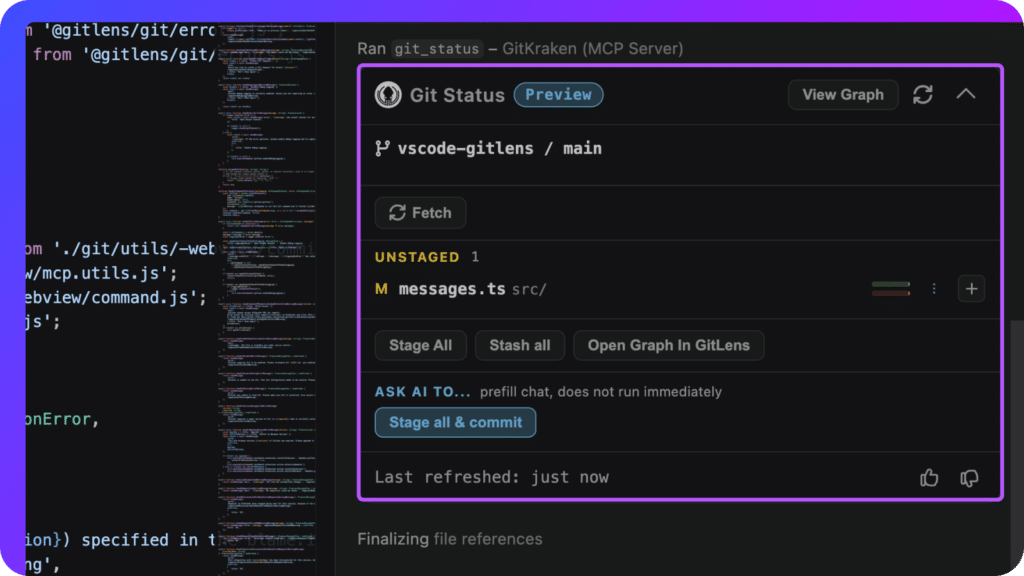Refresh the Git Status panel
Screen dimensions: 1024x576
coord(923,95)
